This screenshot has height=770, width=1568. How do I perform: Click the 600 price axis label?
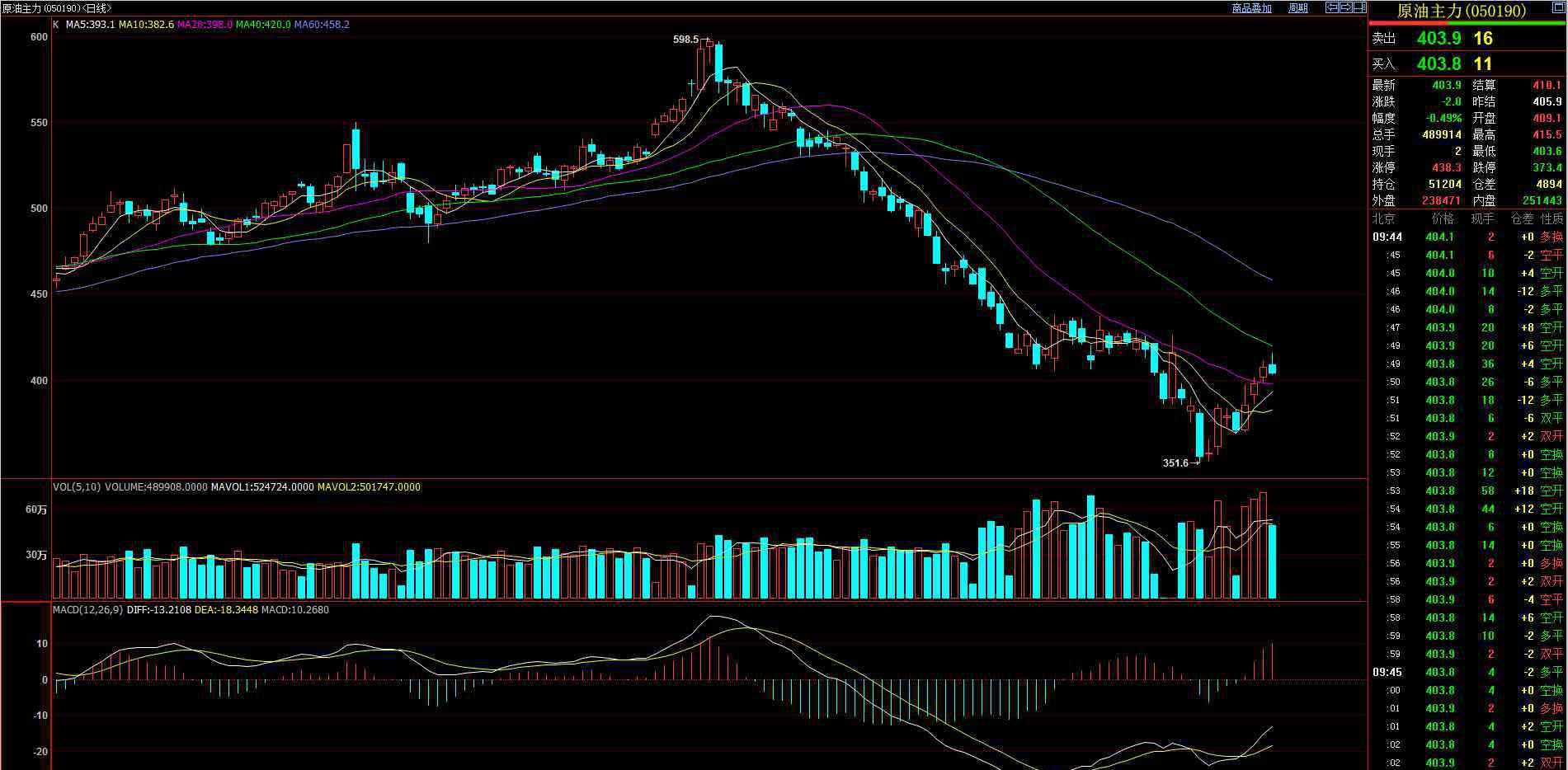[x=38, y=37]
